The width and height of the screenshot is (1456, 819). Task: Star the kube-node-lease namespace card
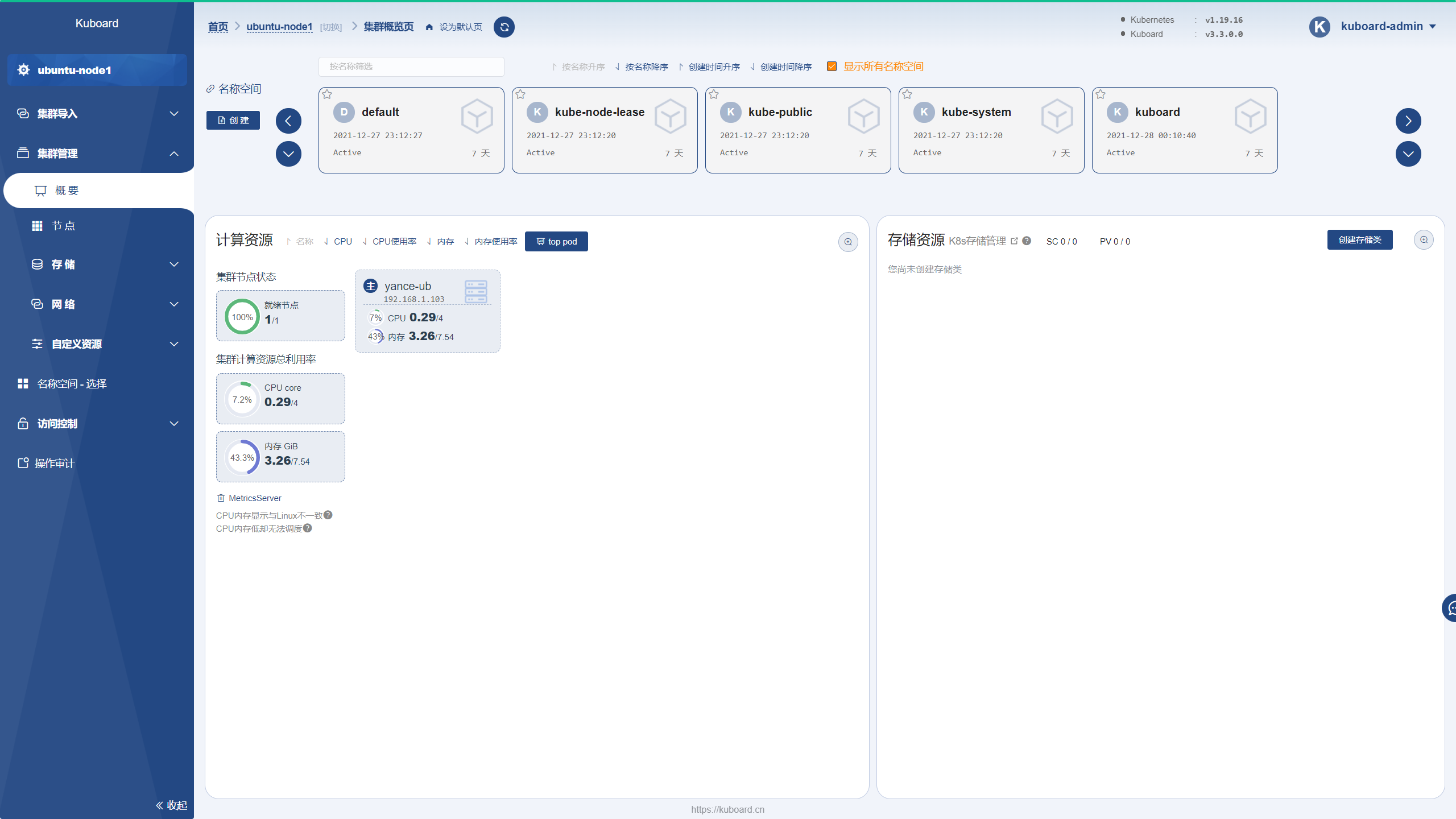point(520,94)
